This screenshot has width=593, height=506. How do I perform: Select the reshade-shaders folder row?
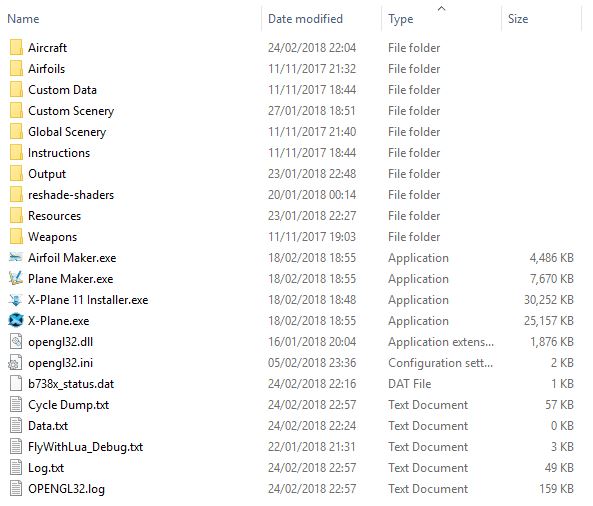pyautogui.click(x=291, y=194)
